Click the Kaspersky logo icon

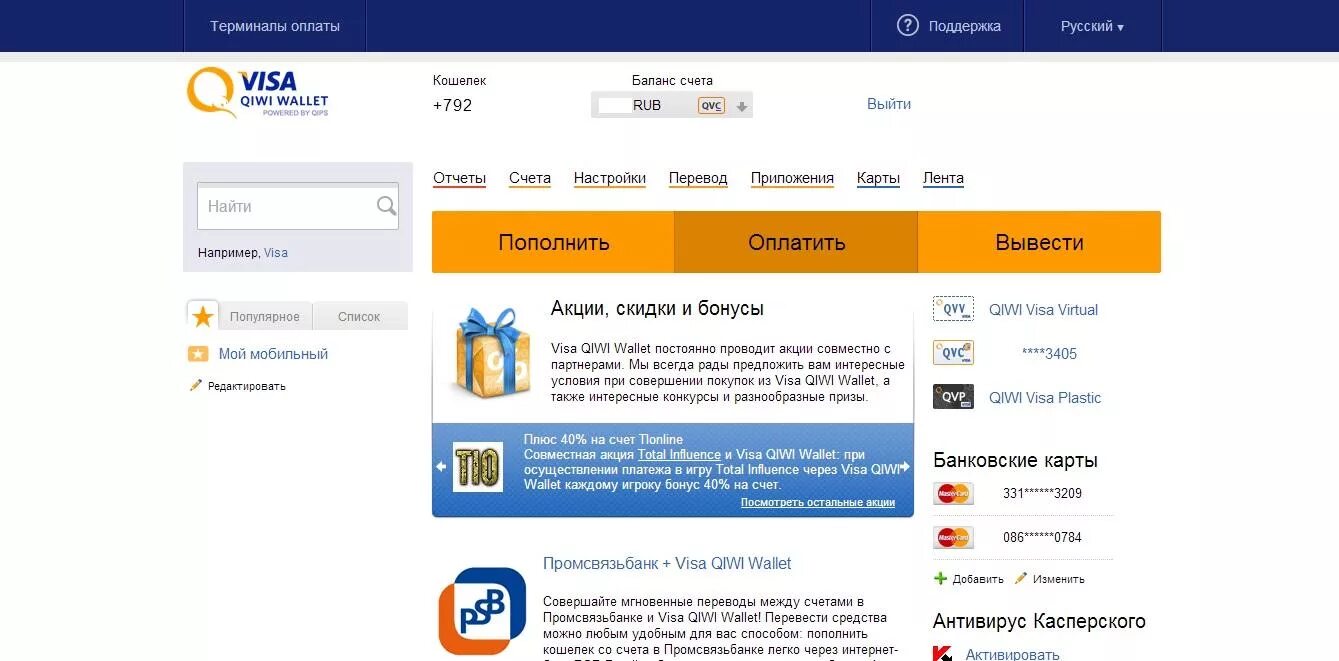942,654
